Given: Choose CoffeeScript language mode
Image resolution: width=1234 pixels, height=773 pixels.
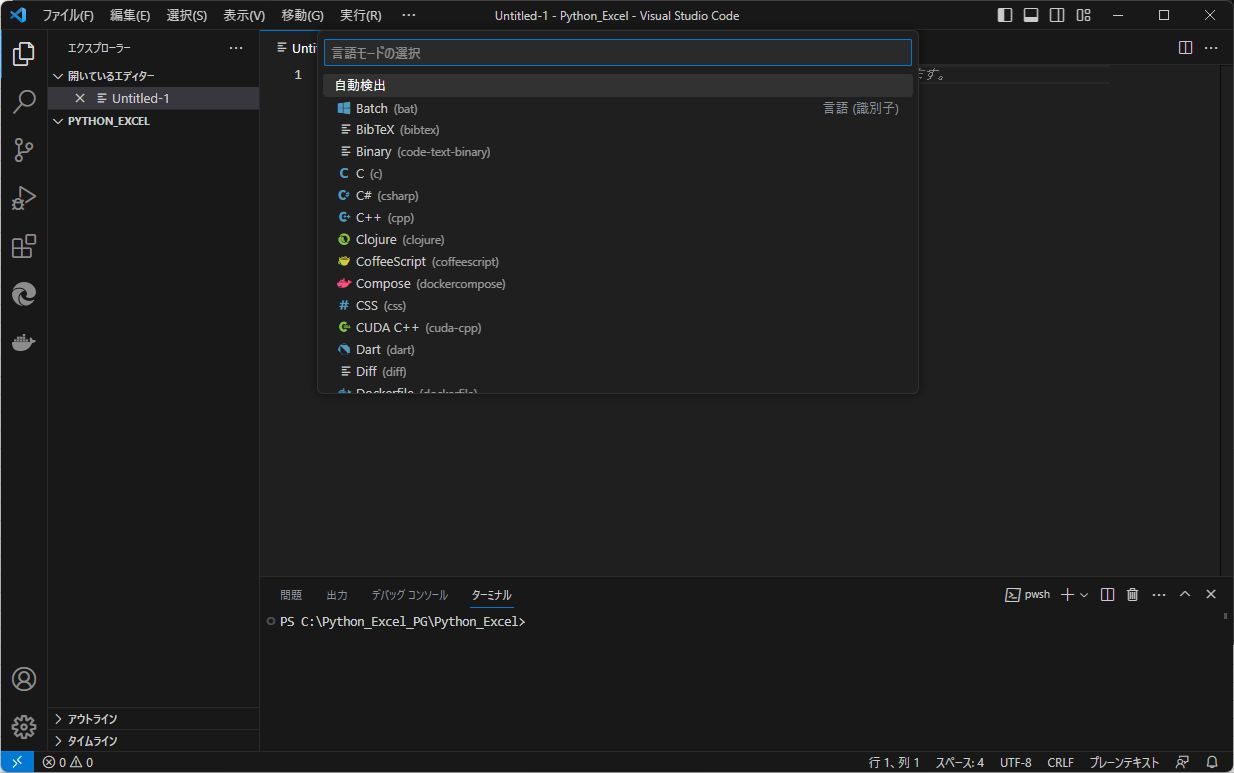Looking at the screenshot, I should click(x=618, y=262).
